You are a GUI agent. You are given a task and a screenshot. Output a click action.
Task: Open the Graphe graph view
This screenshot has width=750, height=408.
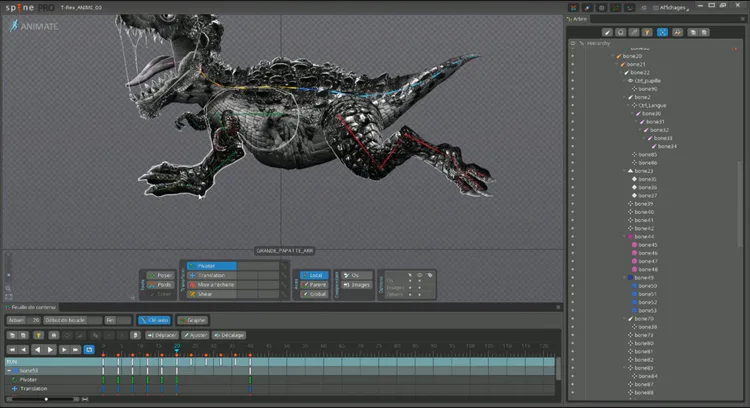click(x=193, y=320)
